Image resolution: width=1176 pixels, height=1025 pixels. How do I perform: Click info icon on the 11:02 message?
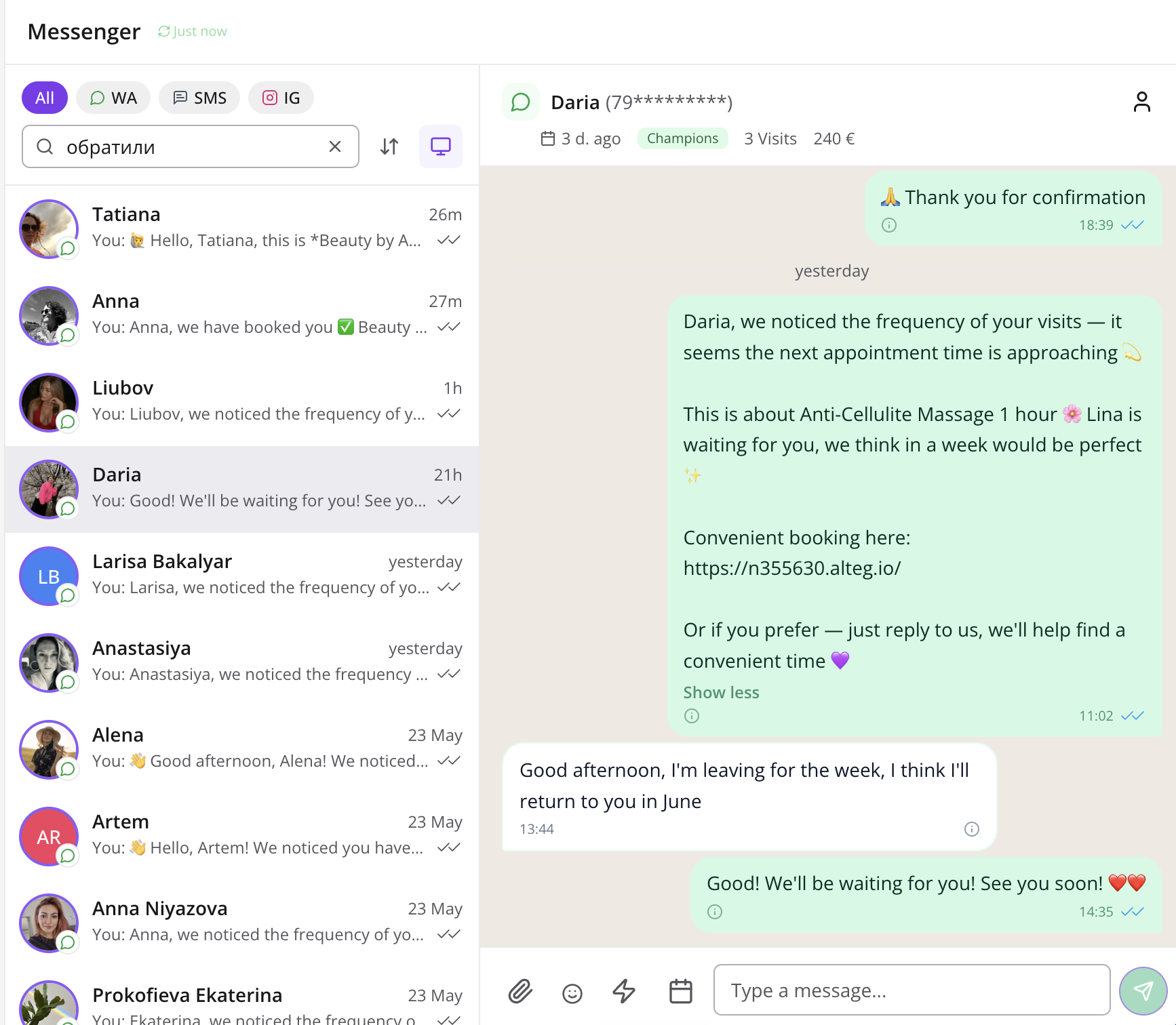click(692, 716)
